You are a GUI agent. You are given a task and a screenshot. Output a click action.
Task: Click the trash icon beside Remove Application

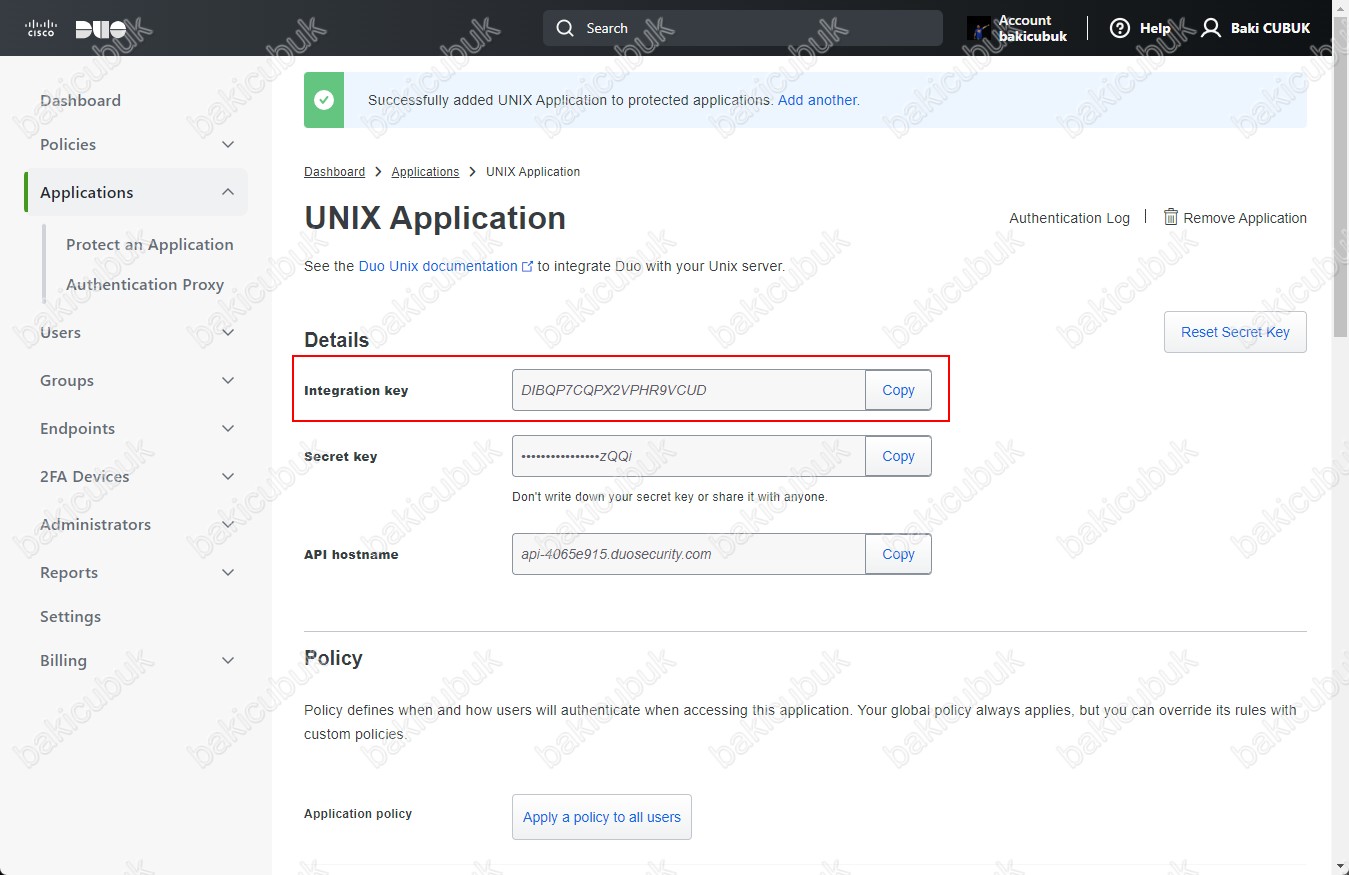(1171, 216)
